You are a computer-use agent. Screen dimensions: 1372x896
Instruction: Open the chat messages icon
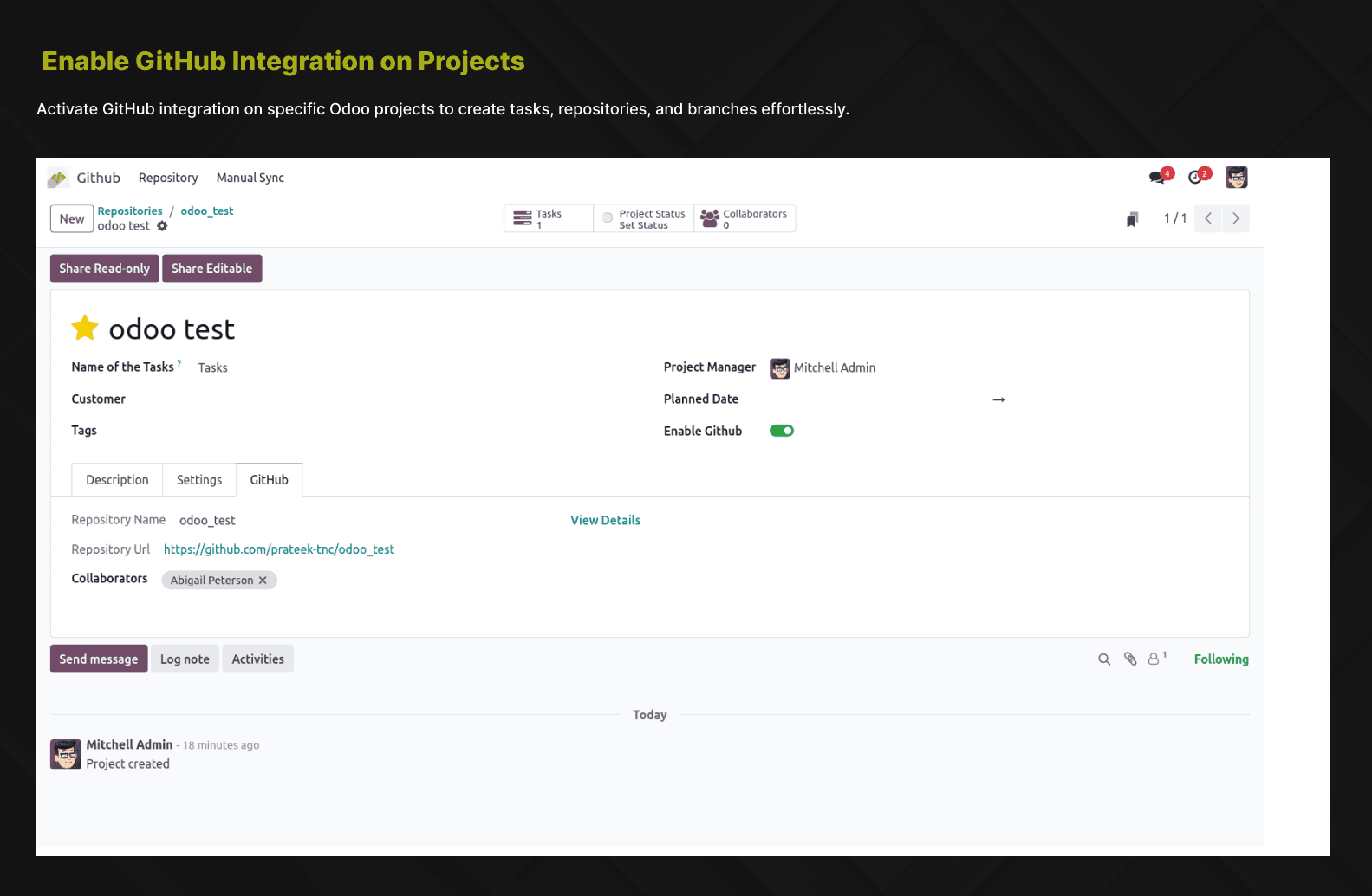point(1157,178)
